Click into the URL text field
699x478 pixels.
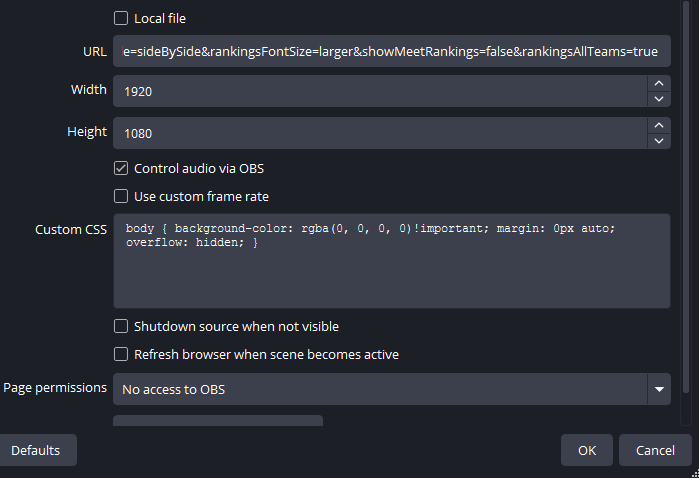coord(390,50)
